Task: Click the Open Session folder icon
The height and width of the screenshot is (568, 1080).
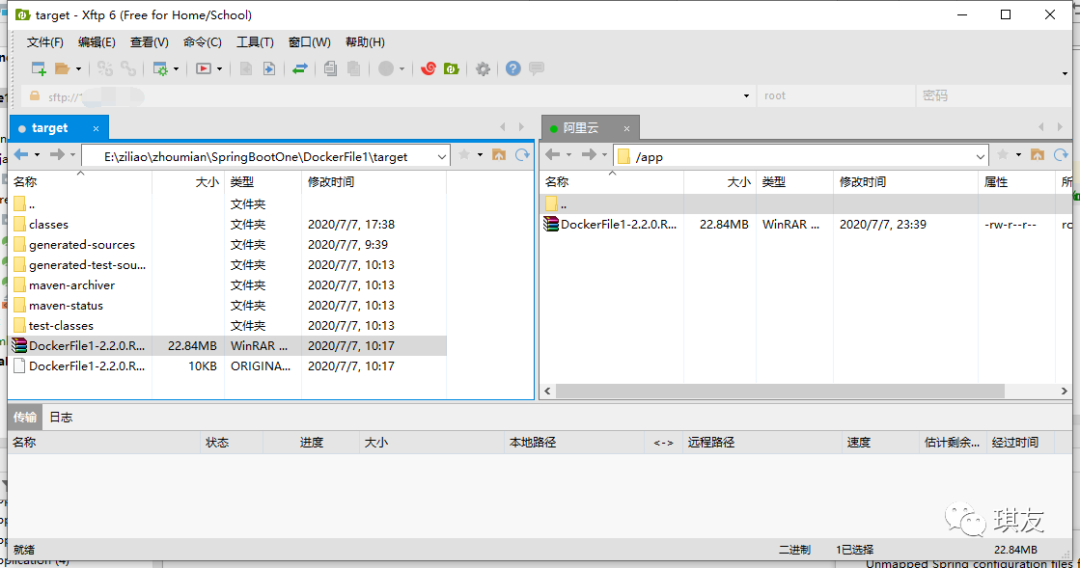Action: point(62,68)
